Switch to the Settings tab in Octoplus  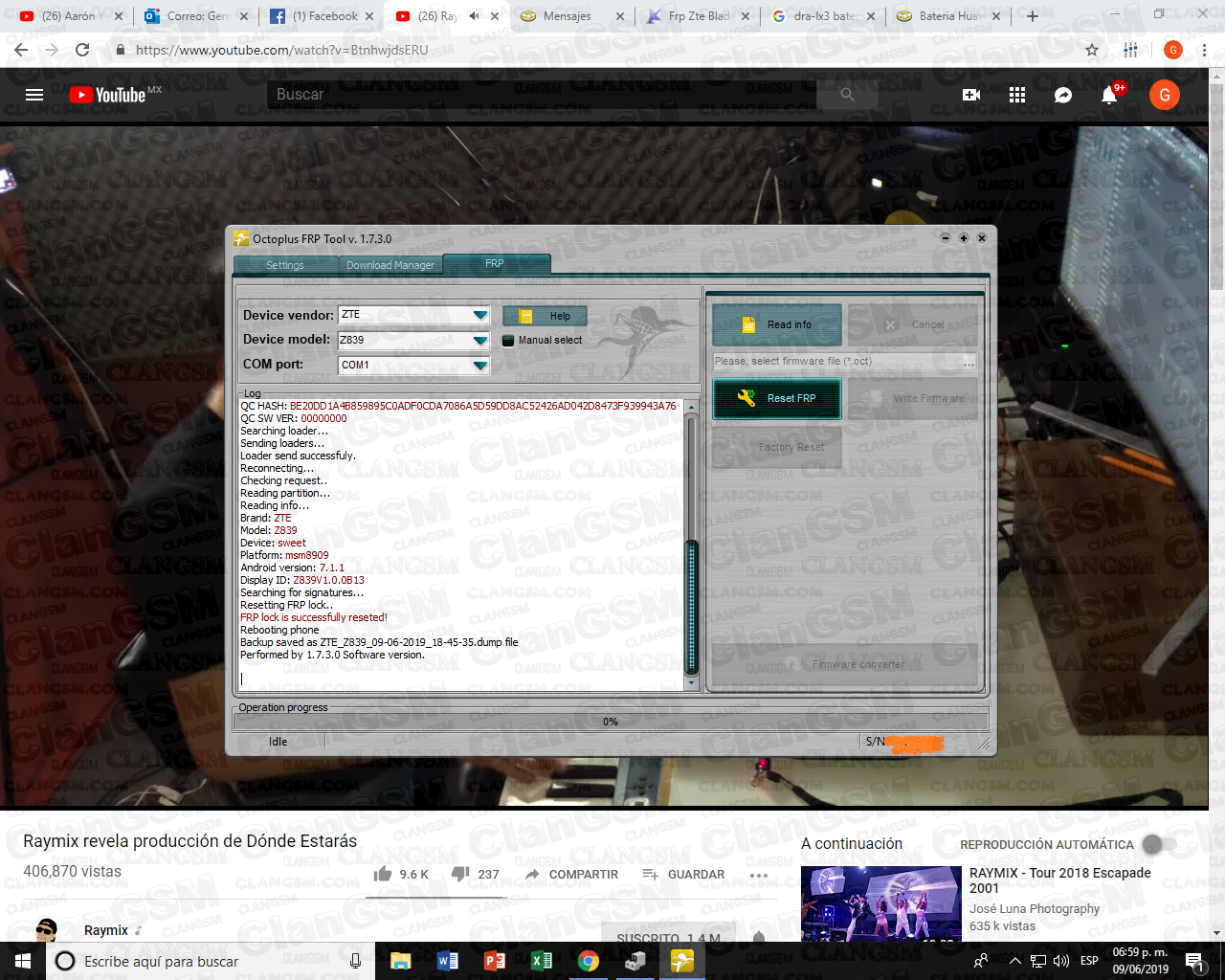285,265
